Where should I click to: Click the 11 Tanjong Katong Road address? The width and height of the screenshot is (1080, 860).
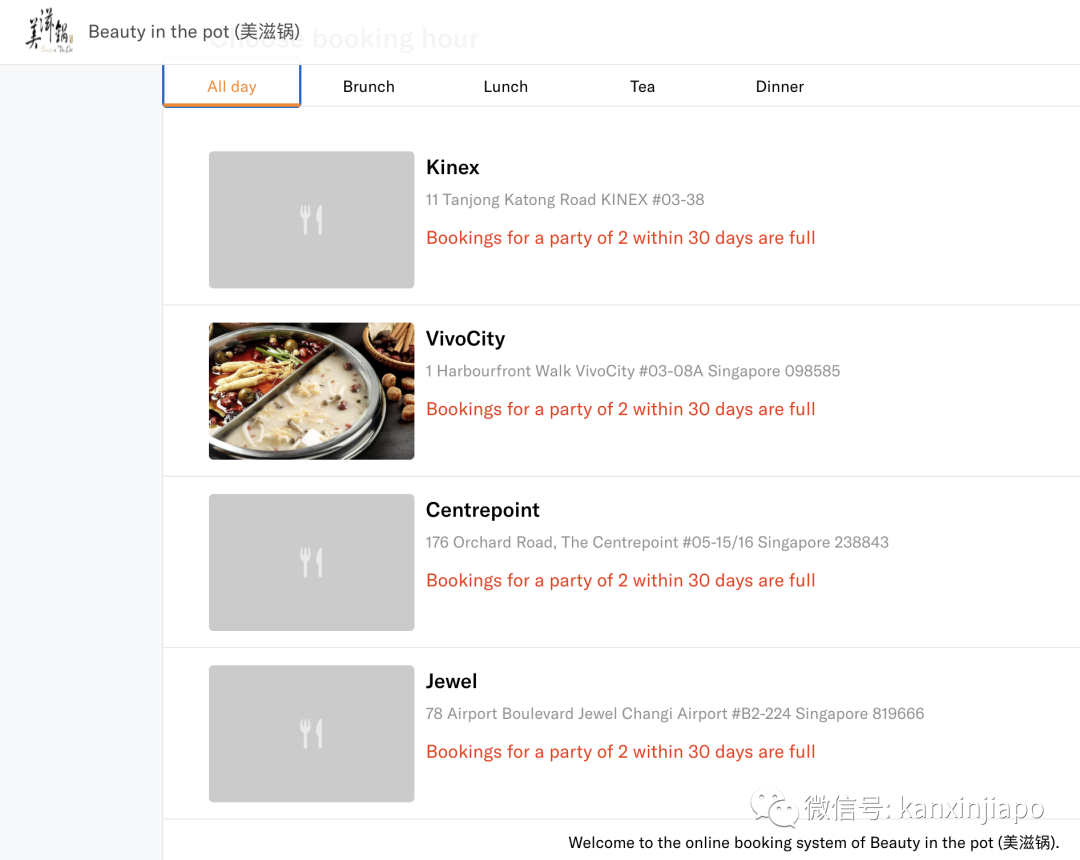click(x=564, y=200)
